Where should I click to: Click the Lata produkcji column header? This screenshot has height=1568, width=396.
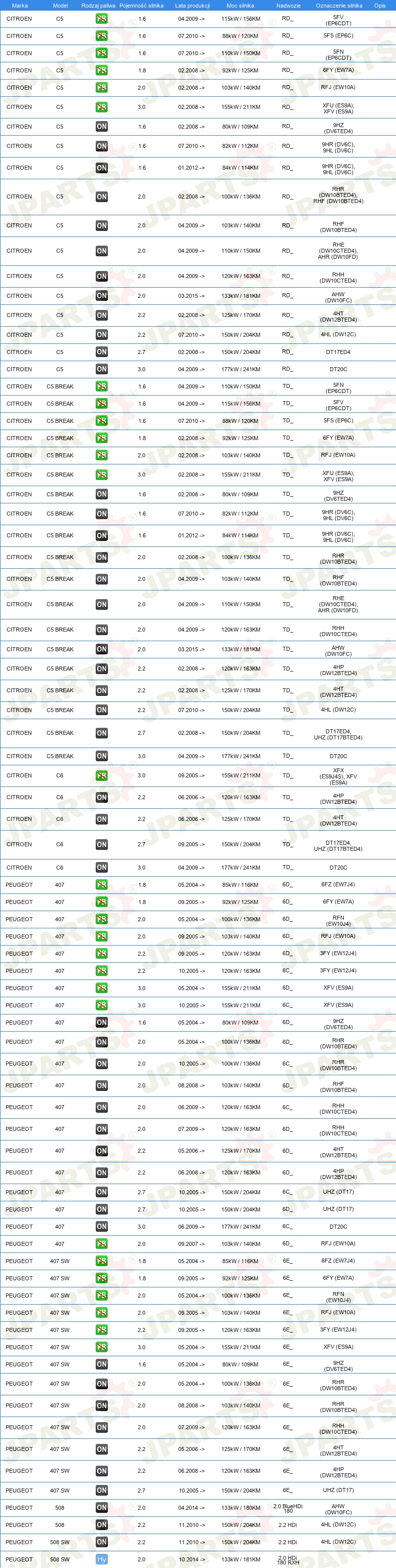[192, 6]
